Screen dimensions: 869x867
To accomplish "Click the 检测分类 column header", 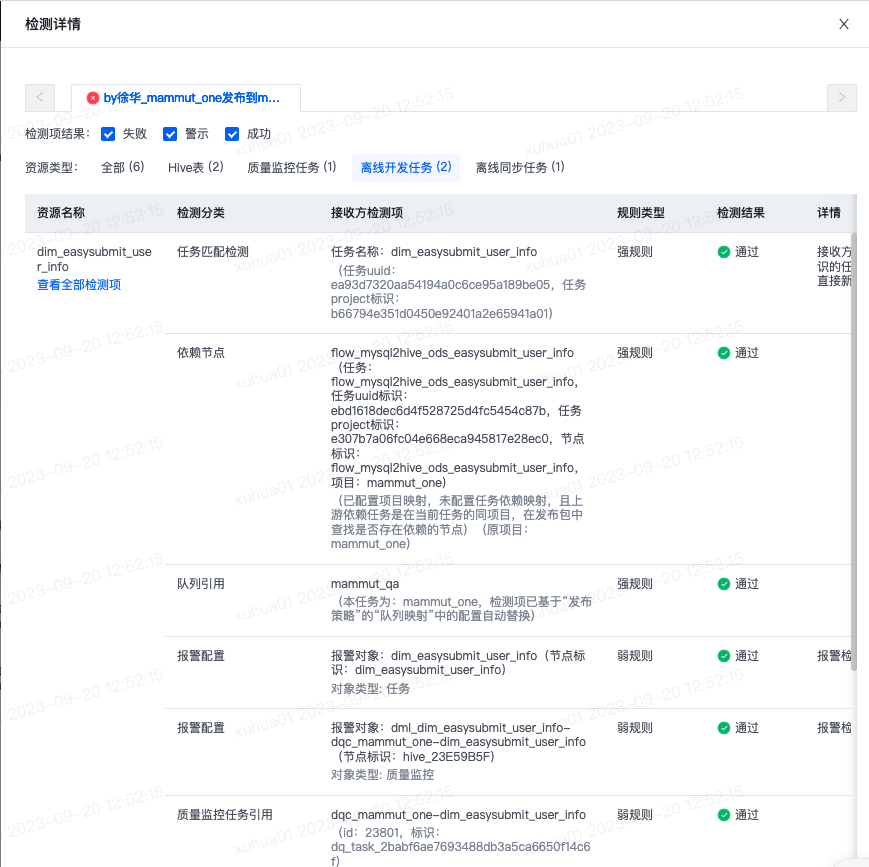I will [201, 213].
